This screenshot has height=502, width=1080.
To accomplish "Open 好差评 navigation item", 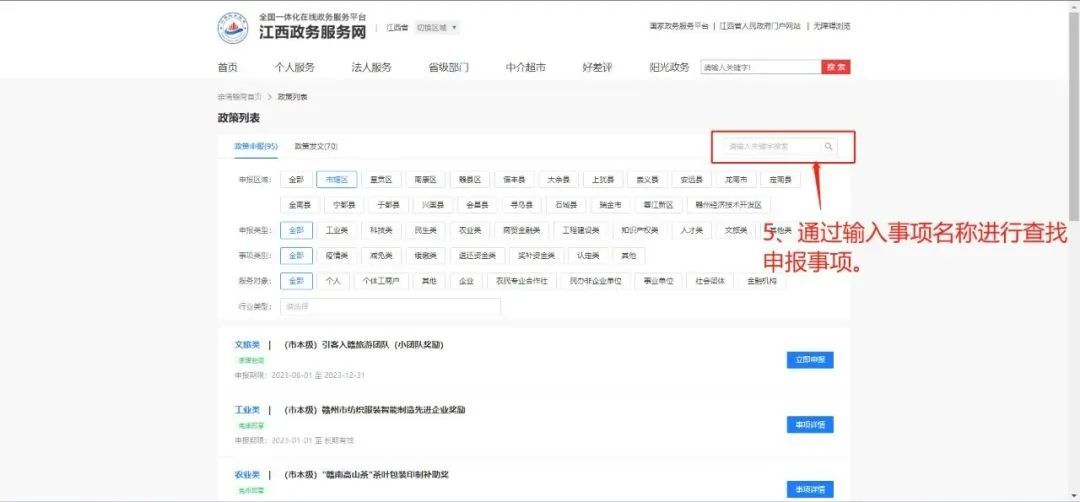I will [597, 67].
